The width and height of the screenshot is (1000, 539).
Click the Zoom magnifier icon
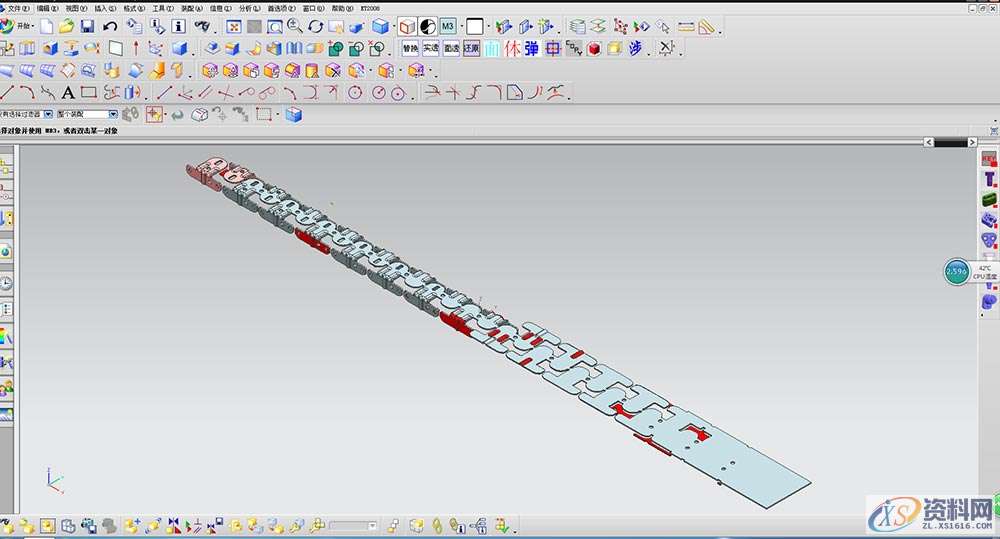(295, 26)
